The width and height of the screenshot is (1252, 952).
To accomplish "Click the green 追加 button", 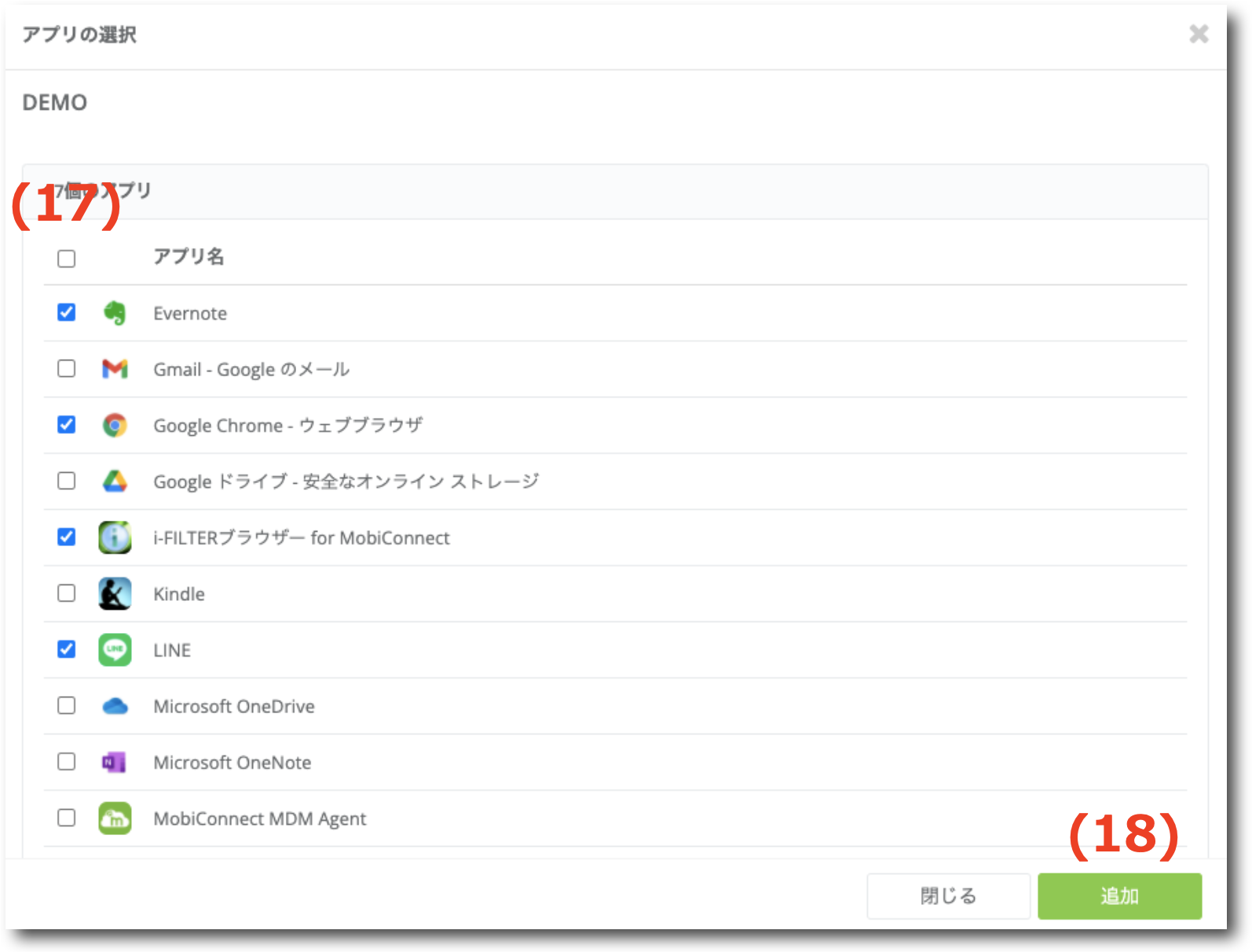I will (1119, 896).
